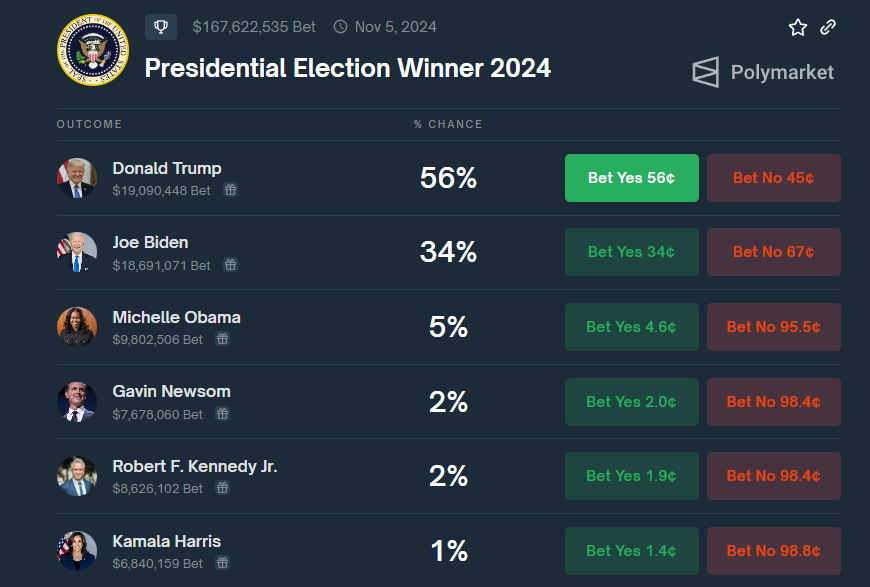Click Bet No 45¢ for Donald Trump

pos(773,178)
